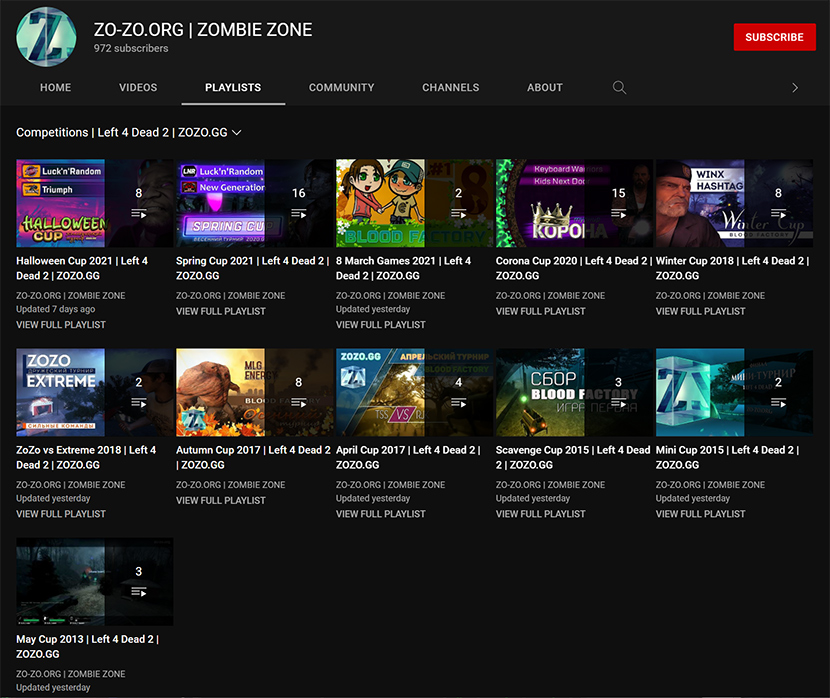View full playlist for Mini Cup 2015
The width and height of the screenshot is (830, 698).
point(700,514)
